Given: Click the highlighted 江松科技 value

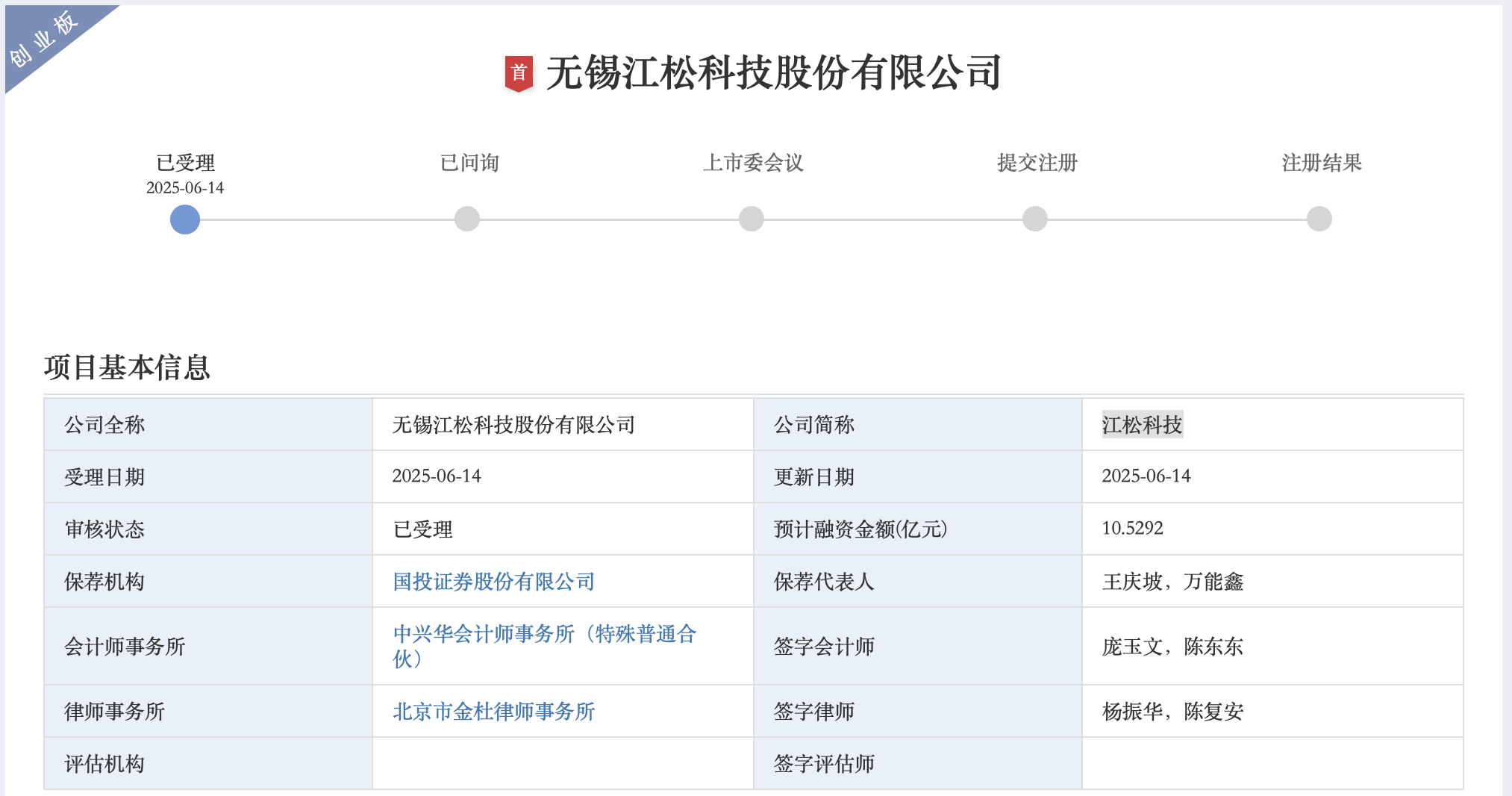Looking at the screenshot, I should pos(1143,425).
